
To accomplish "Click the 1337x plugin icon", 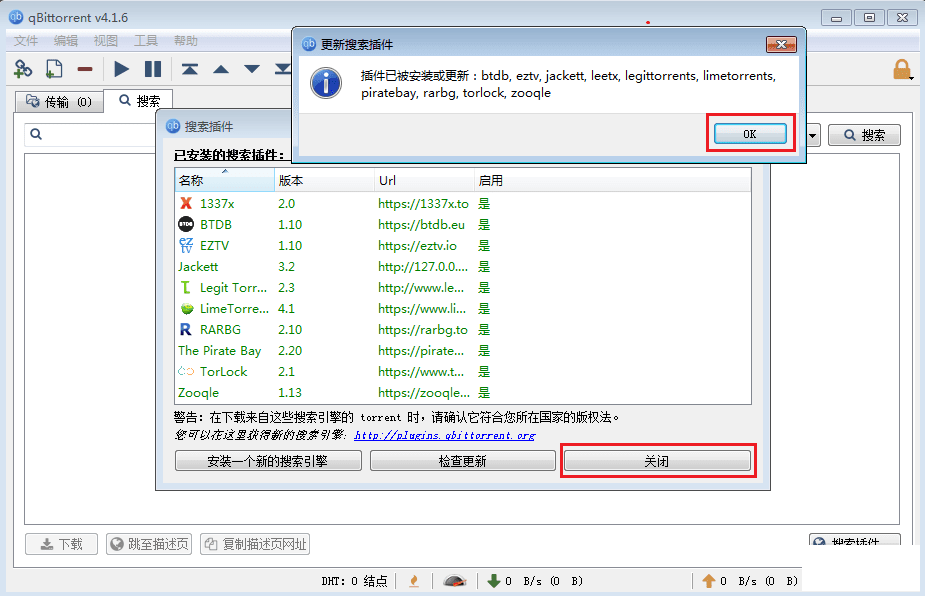I will 186,204.
